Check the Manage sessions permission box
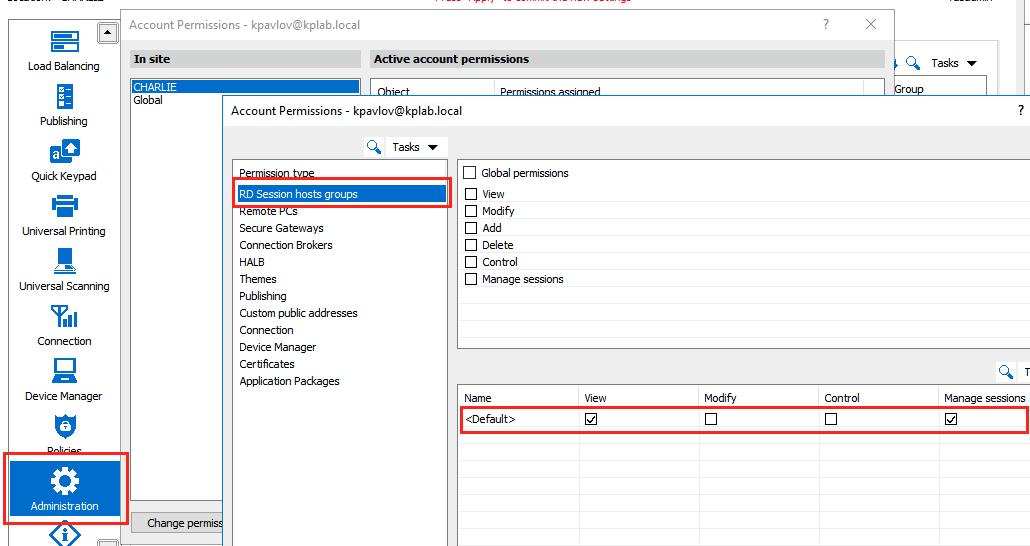1030x546 pixels. [x=470, y=279]
